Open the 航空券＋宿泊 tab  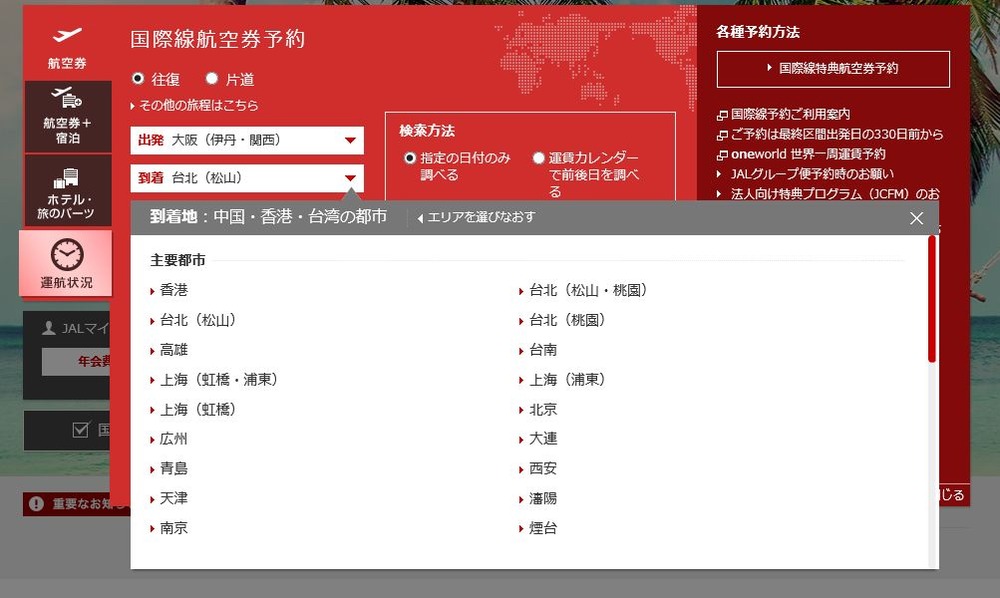tap(68, 117)
